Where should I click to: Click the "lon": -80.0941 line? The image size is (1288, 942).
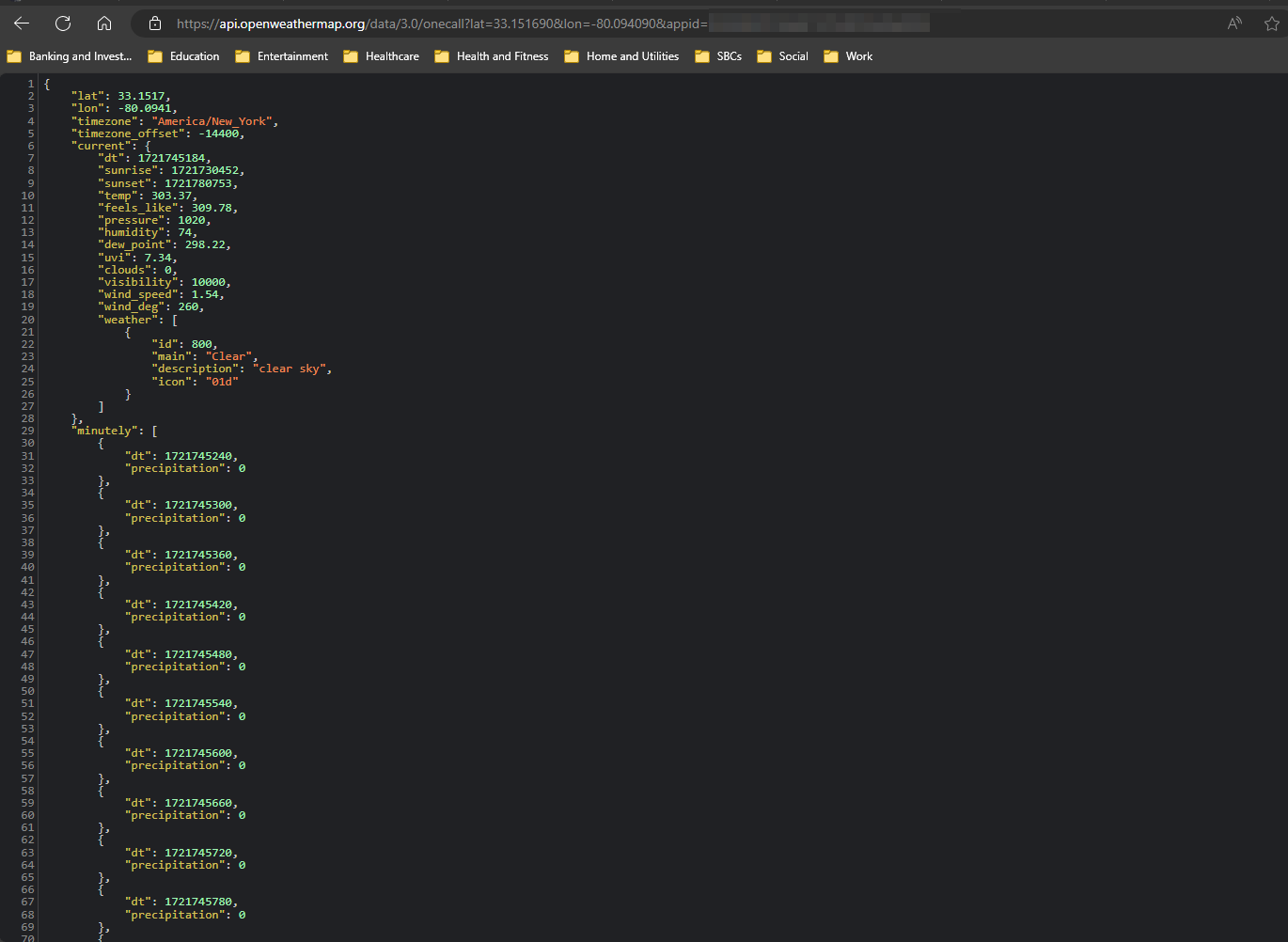[124, 108]
